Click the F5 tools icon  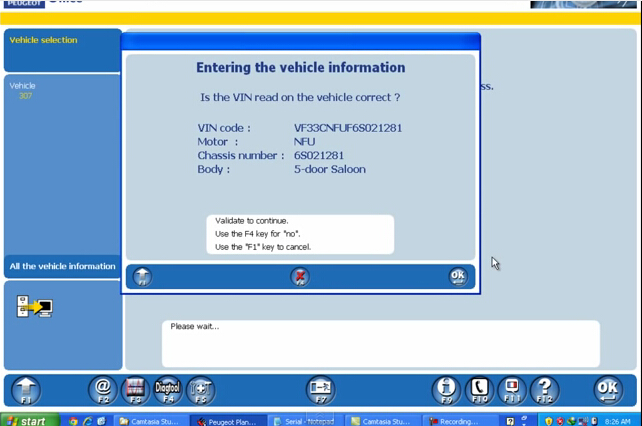(201, 390)
